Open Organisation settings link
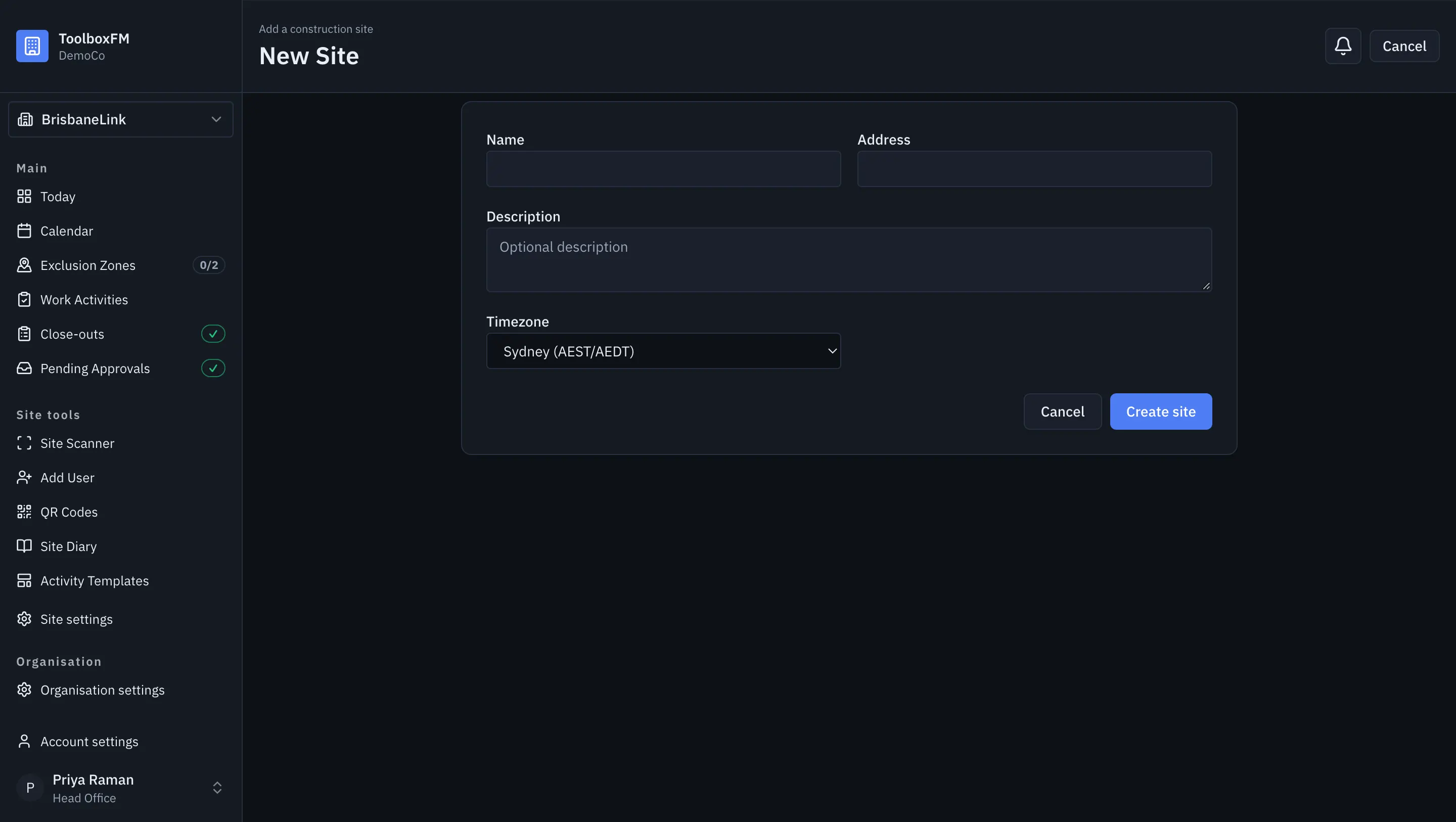The height and width of the screenshot is (822, 1456). click(x=121, y=690)
